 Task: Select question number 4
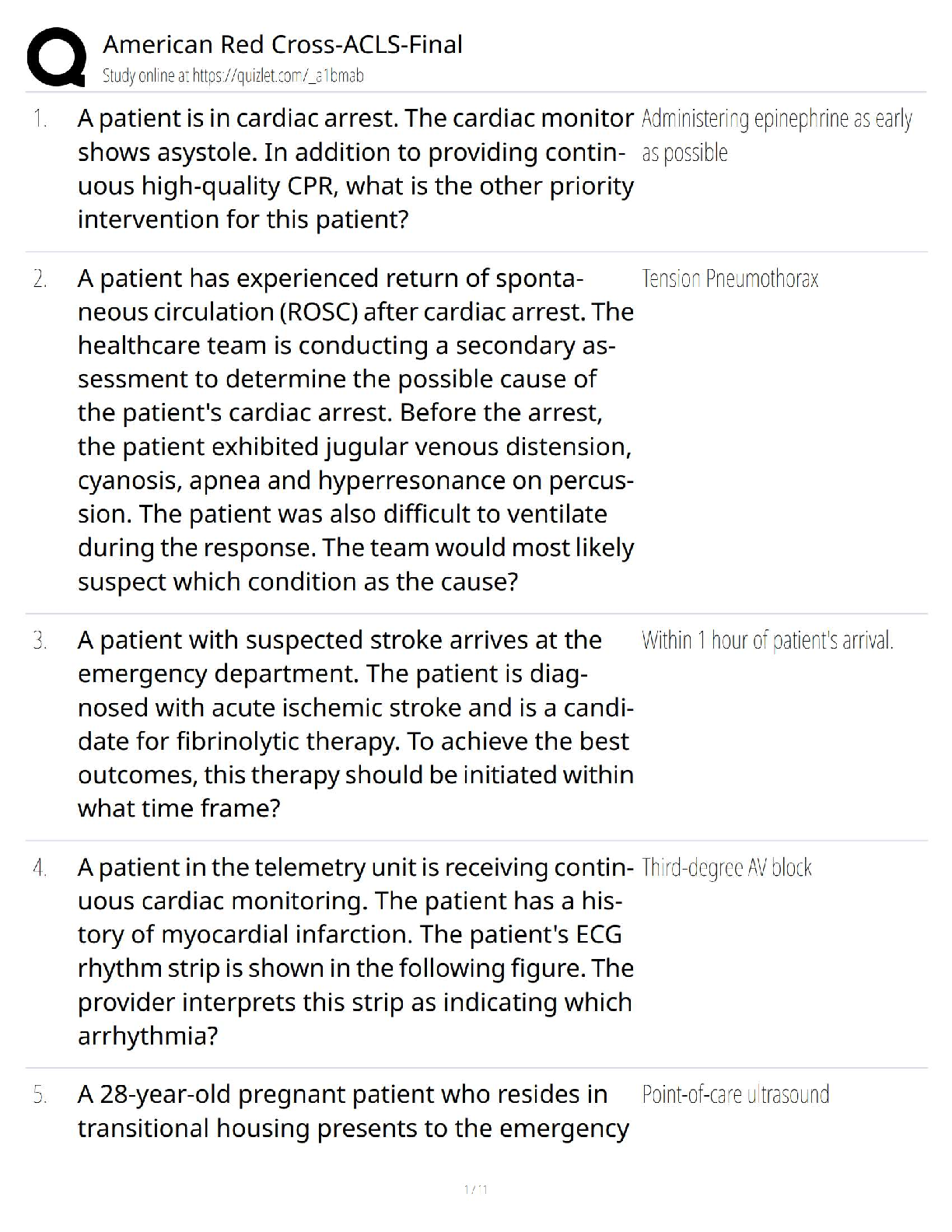pos(40,868)
